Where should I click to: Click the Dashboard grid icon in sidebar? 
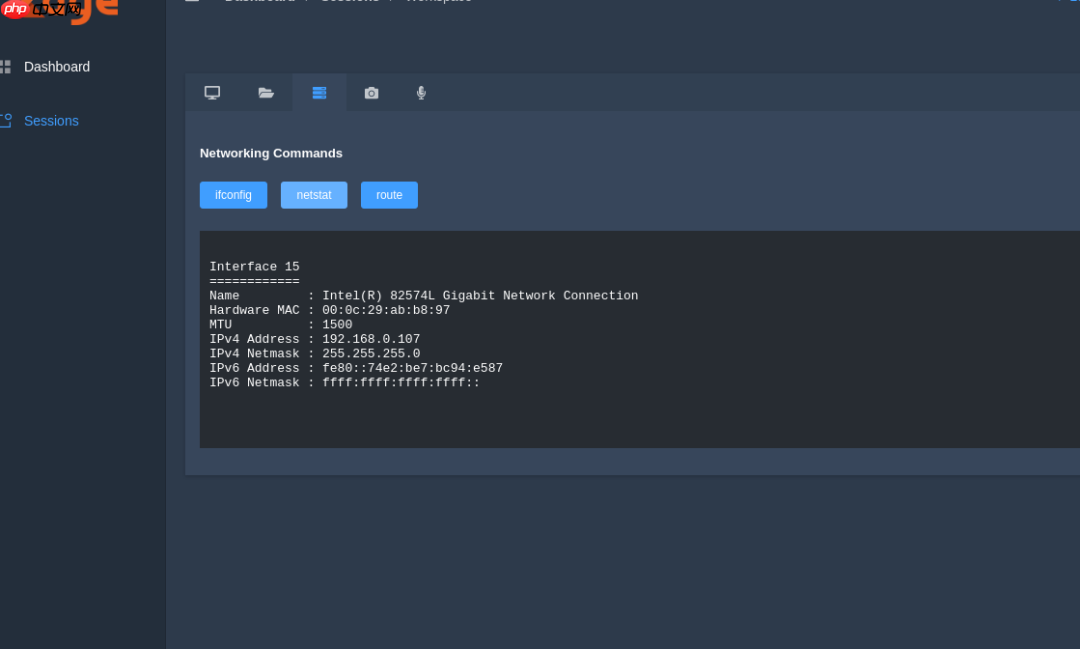(5, 67)
